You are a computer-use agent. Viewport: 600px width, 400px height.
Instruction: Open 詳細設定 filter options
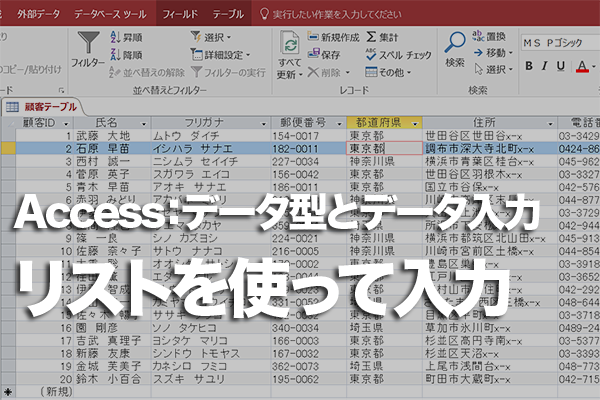tap(220, 55)
